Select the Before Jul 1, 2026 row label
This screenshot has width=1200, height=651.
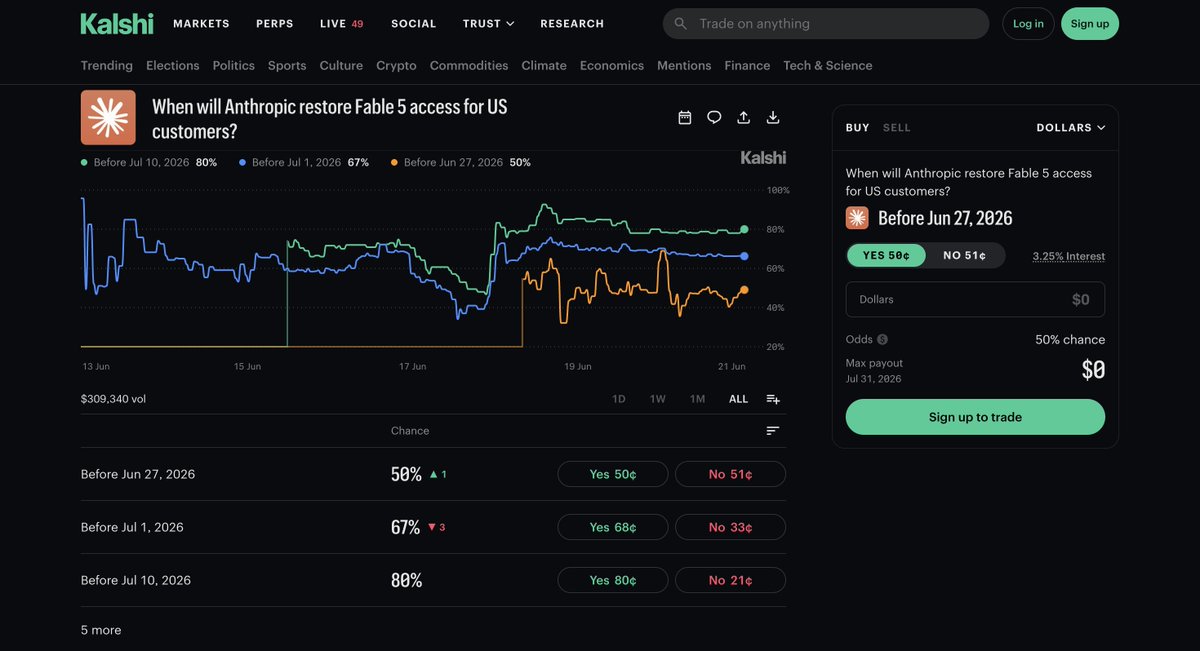132,527
